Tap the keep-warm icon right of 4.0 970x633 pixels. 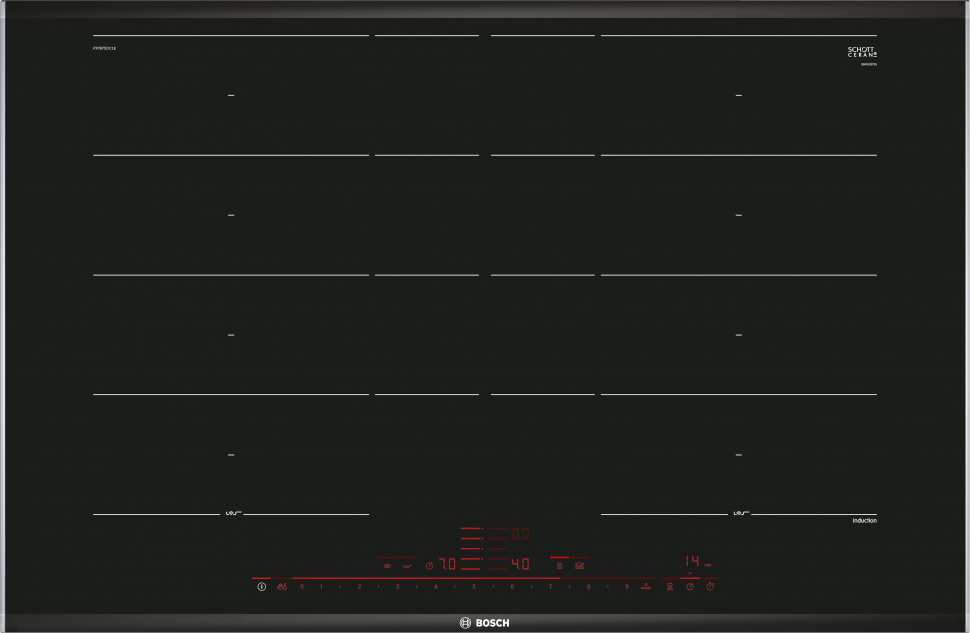pos(579,566)
